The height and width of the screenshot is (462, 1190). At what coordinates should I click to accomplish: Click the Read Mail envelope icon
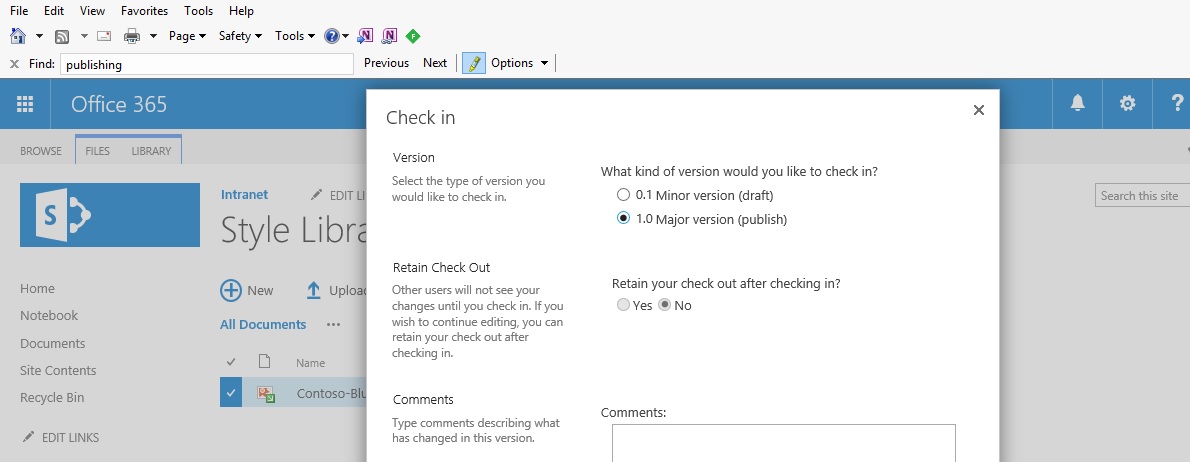click(x=104, y=36)
